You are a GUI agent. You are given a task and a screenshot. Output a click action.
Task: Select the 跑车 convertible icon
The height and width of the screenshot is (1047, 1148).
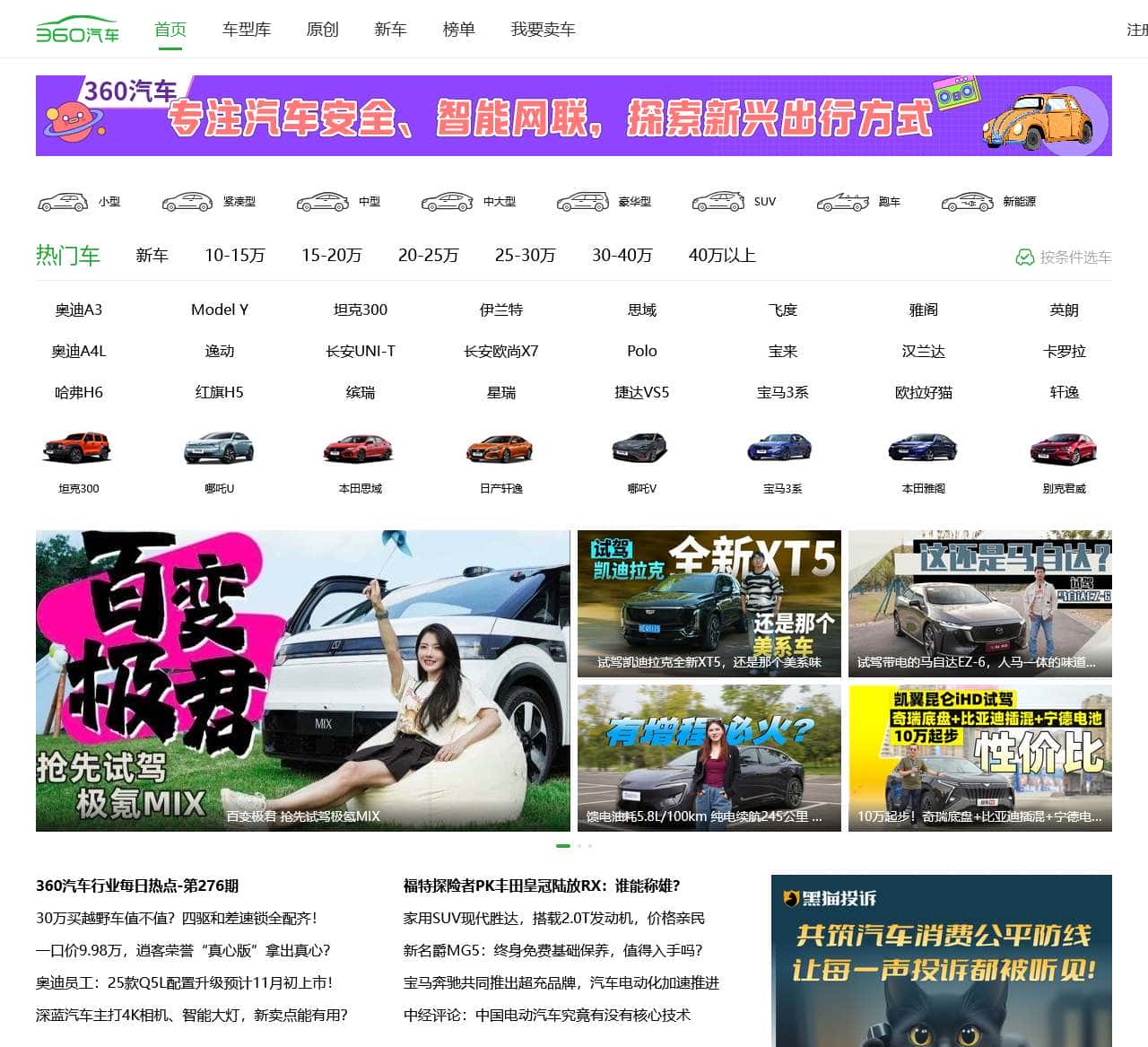pyautogui.click(x=842, y=202)
